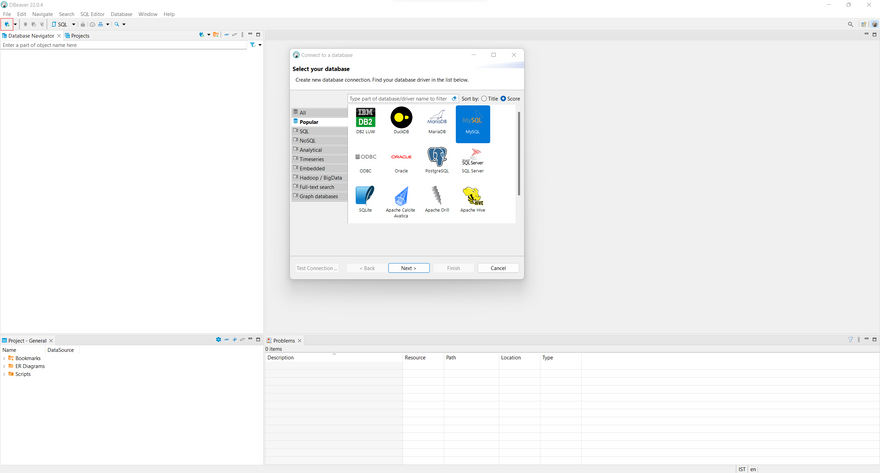Switch to the Projects tab
The image size is (880, 473).
click(x=76, y=35)
